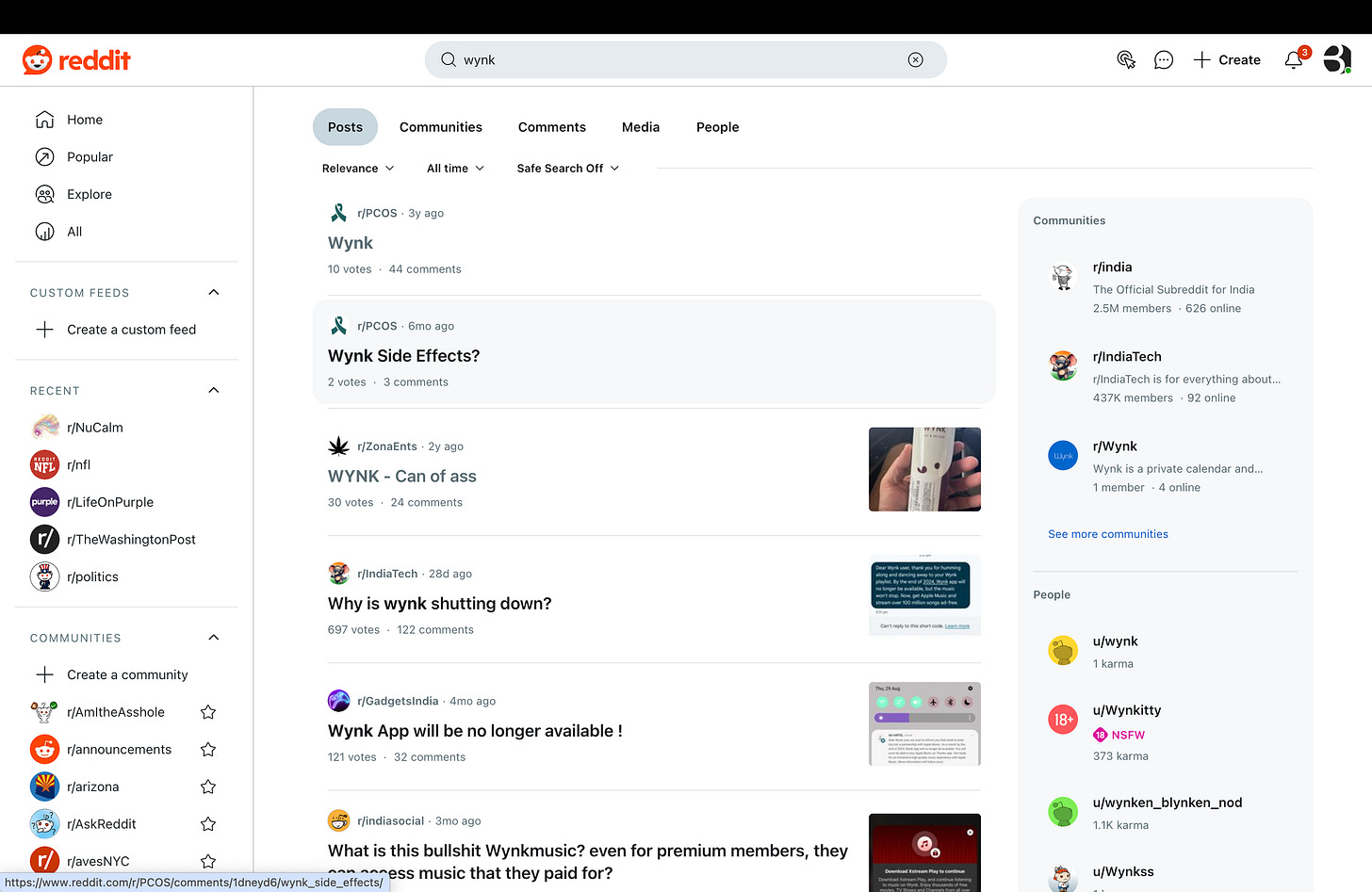
Task: Click the magnifier search icon
Action: point(449,60)
